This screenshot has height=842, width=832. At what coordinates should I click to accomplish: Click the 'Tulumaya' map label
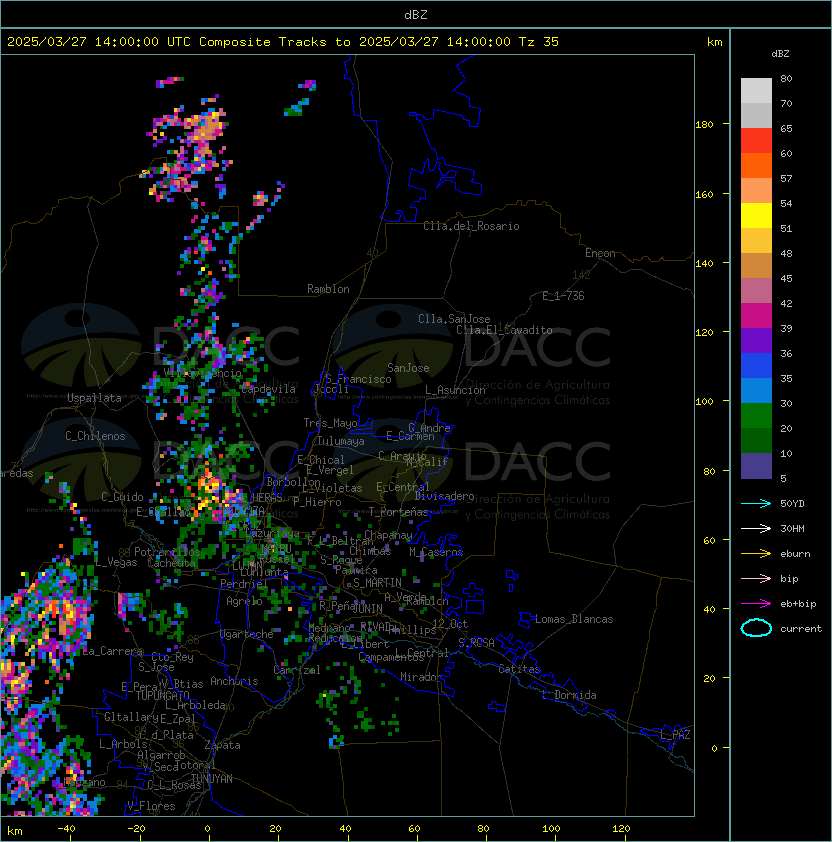341,441
